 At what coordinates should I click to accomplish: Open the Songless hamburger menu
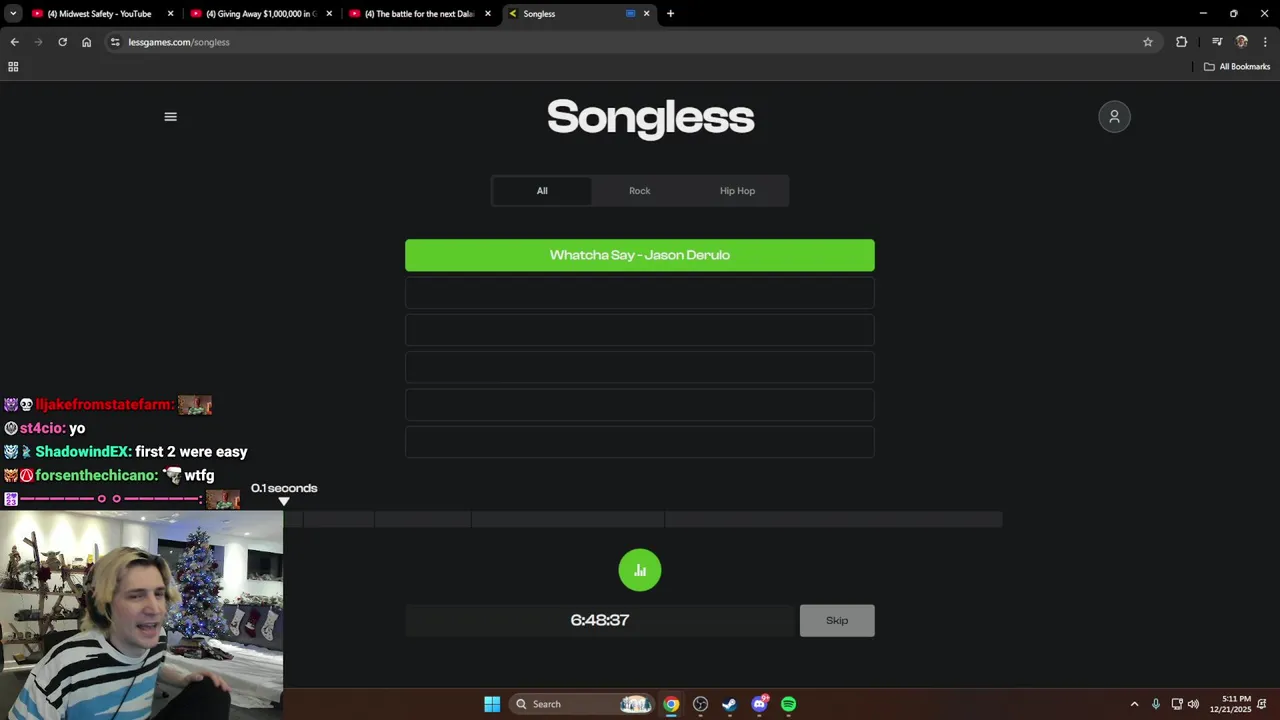[x=170, y=116]
